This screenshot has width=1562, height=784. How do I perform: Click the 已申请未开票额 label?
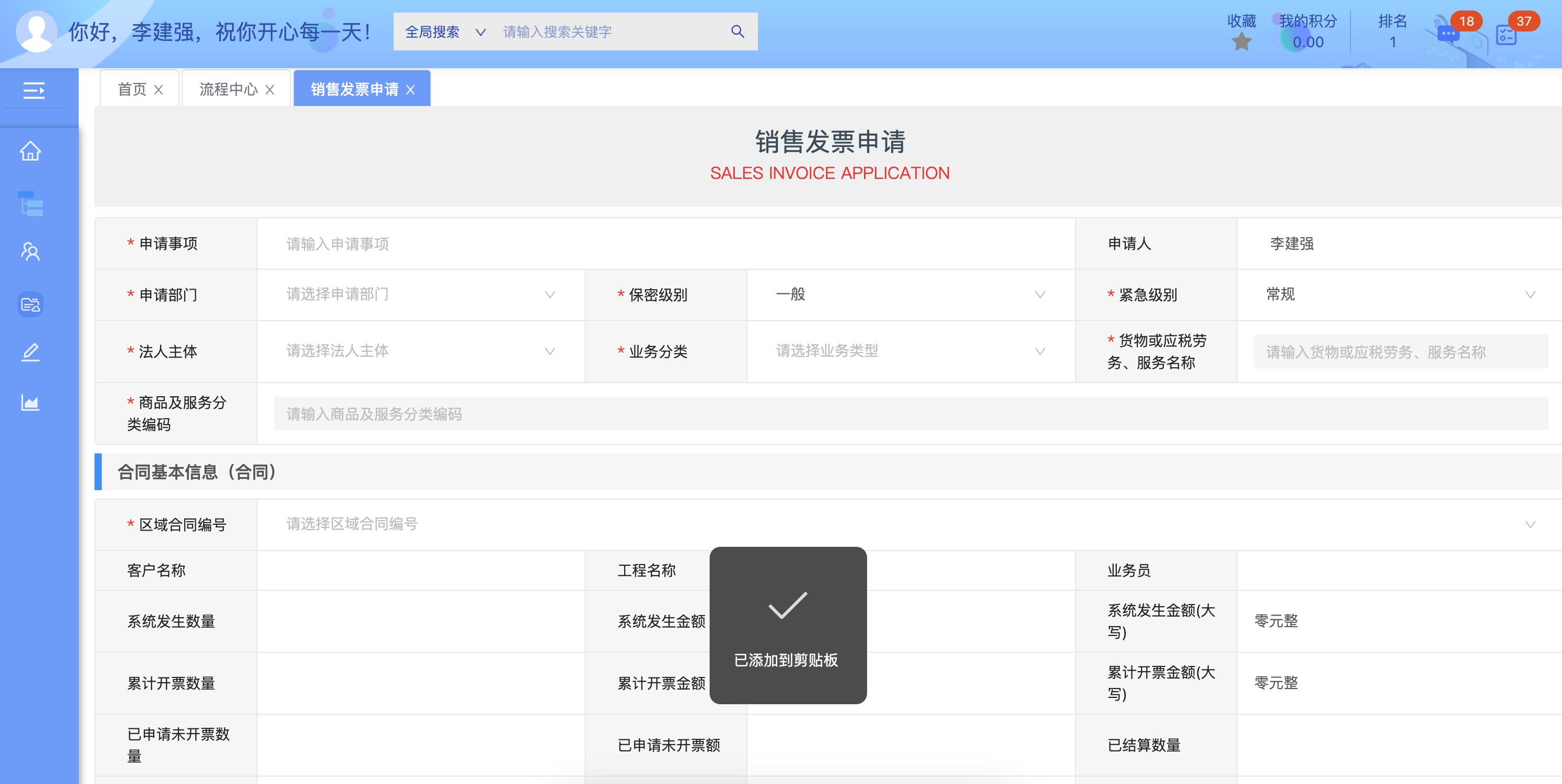pyautogui.click(x=669, y=745)
